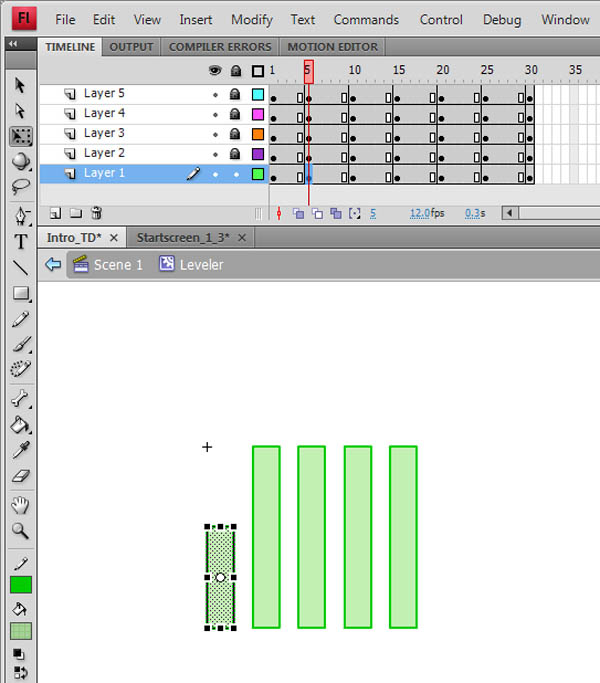Select the Pen tool
This screenshot has height=683, width=600.
tap(20, 216)
